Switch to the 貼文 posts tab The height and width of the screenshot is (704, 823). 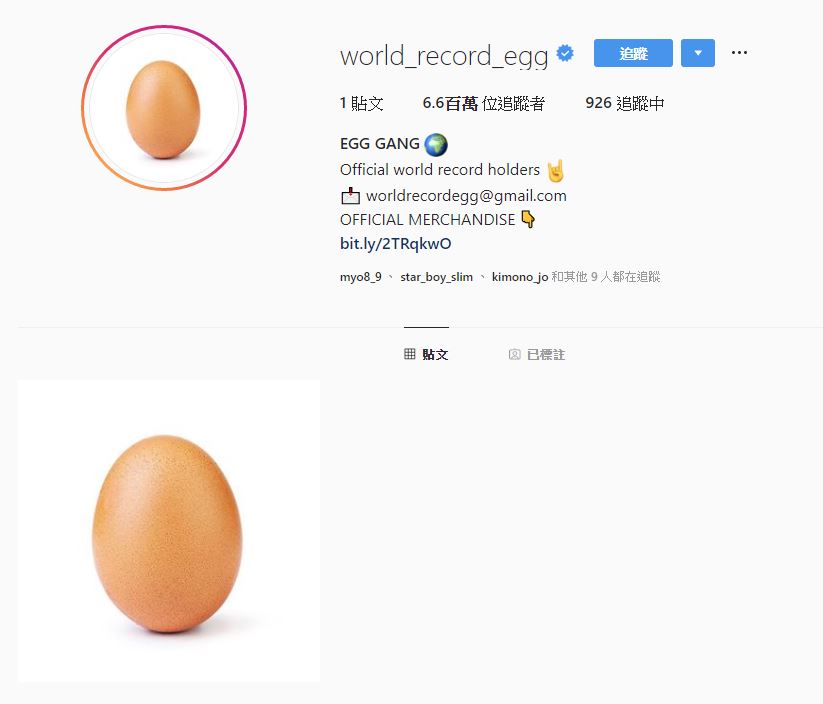(x=426, y=354)
